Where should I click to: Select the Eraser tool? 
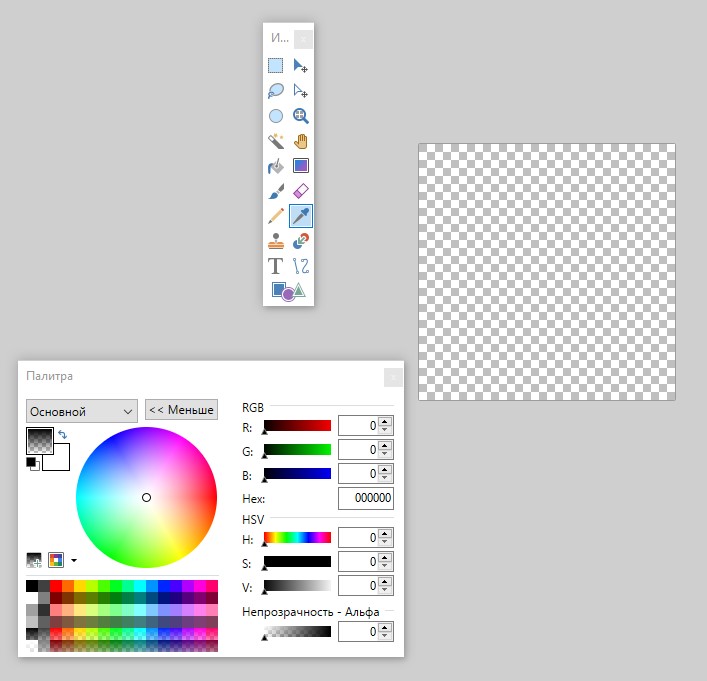point(301,191)
